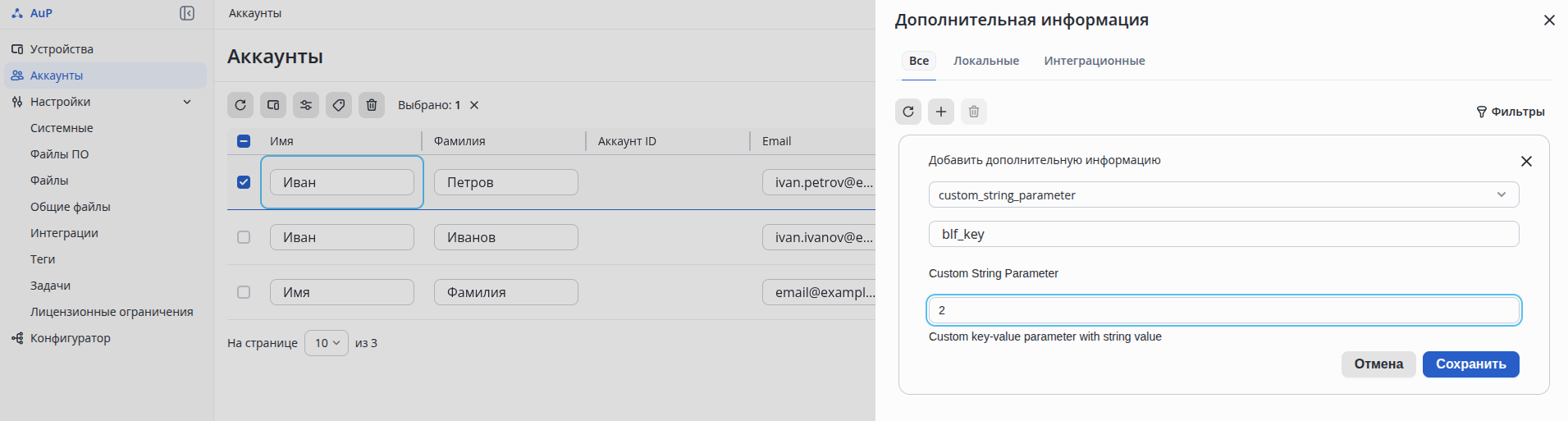Click the Имя column header
This screenshot has width=1568, height=421.
point(281,141)
